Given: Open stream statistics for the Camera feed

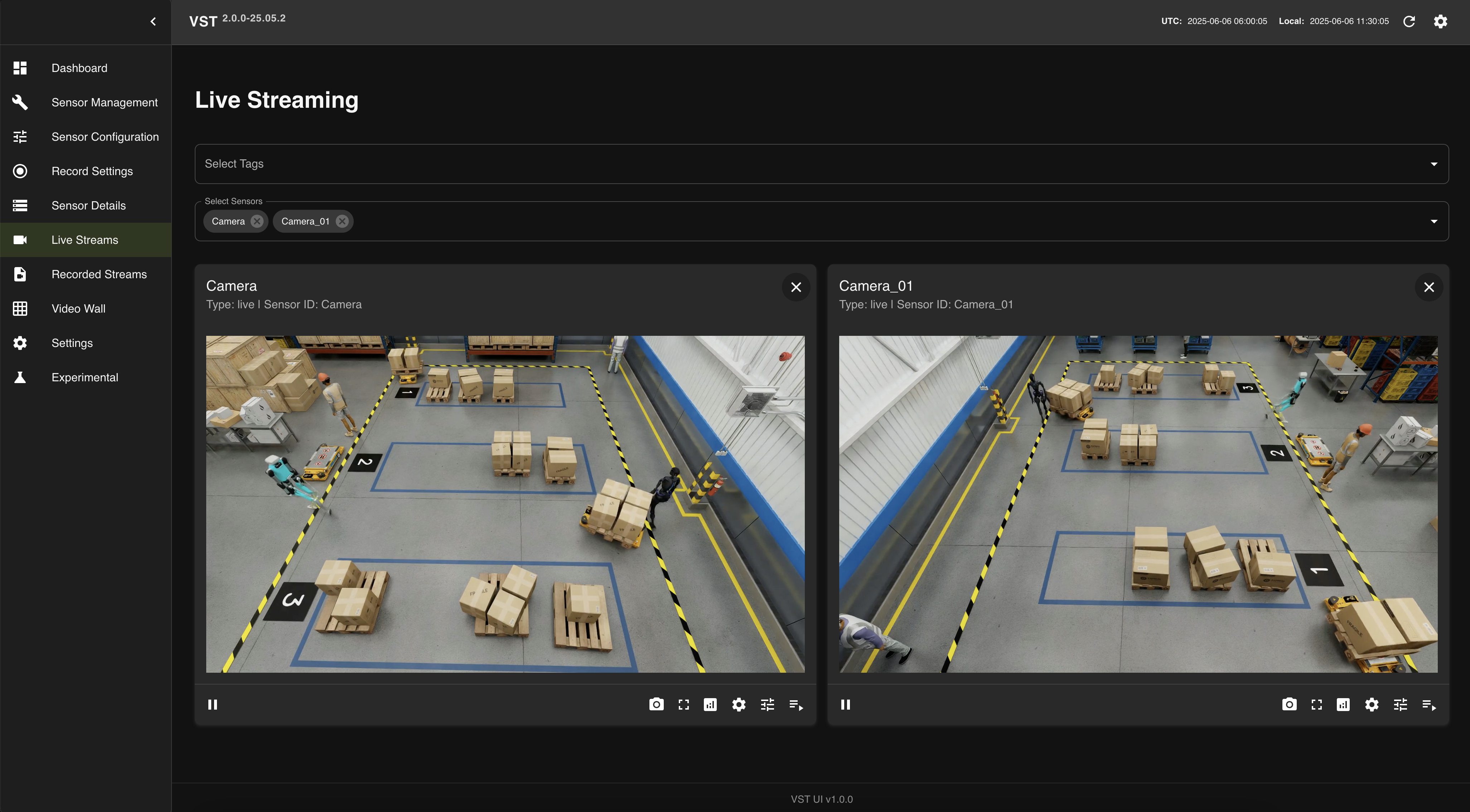Looking at the screenshot, I should (x=710, y=704).
